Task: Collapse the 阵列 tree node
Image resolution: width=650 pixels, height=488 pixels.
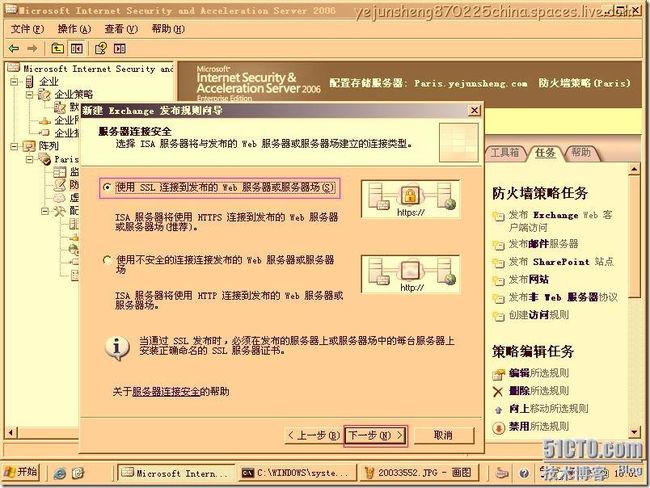Action: tap(14, 146)
